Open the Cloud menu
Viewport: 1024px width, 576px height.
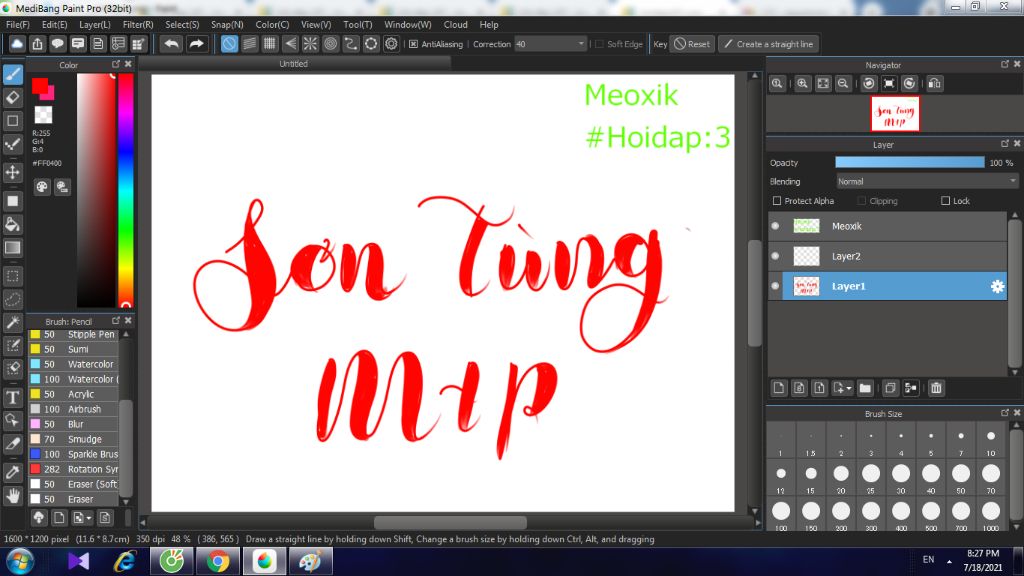[x=455, y=25]
